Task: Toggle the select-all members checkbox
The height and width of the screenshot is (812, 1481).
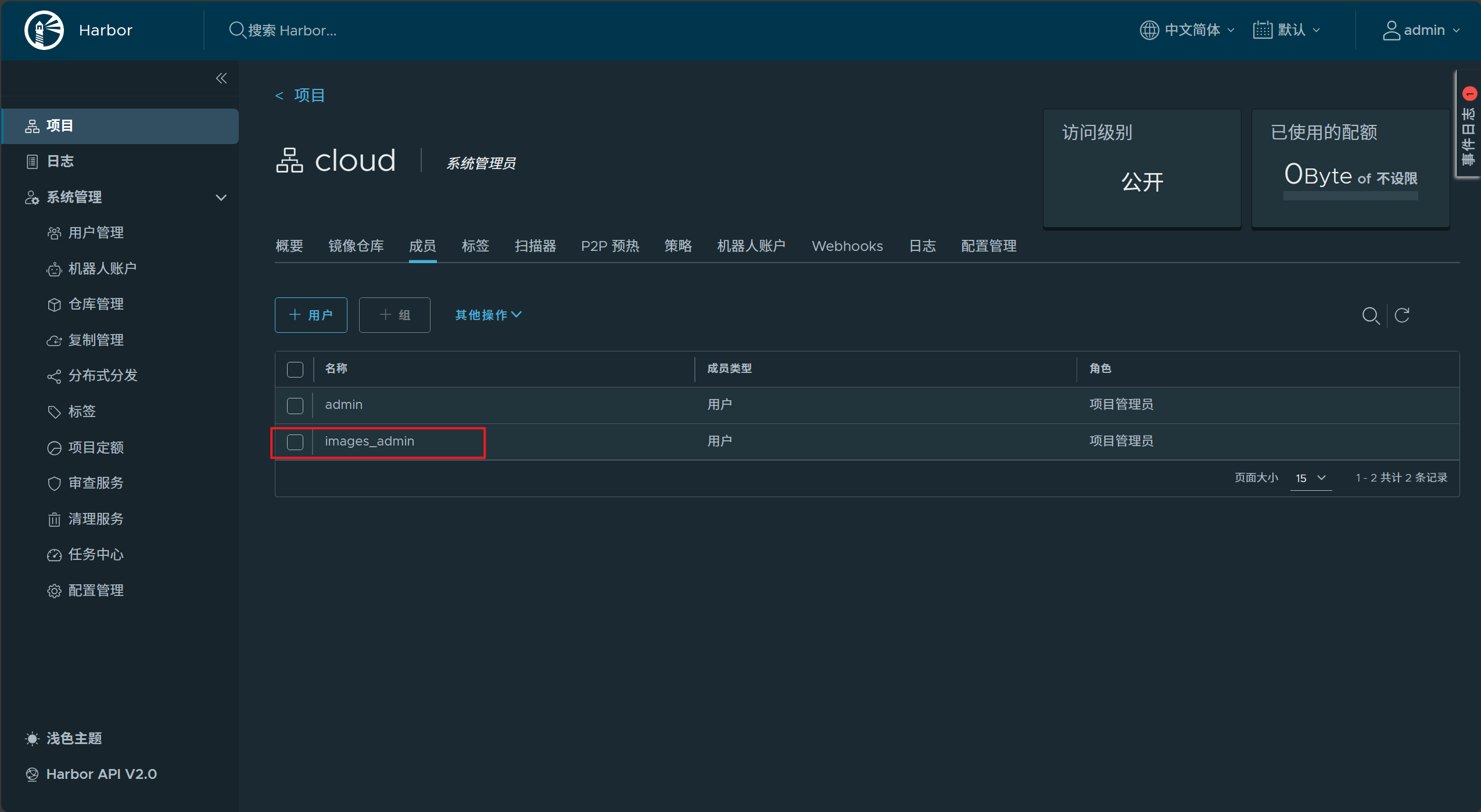Action: tap(295, 369)
